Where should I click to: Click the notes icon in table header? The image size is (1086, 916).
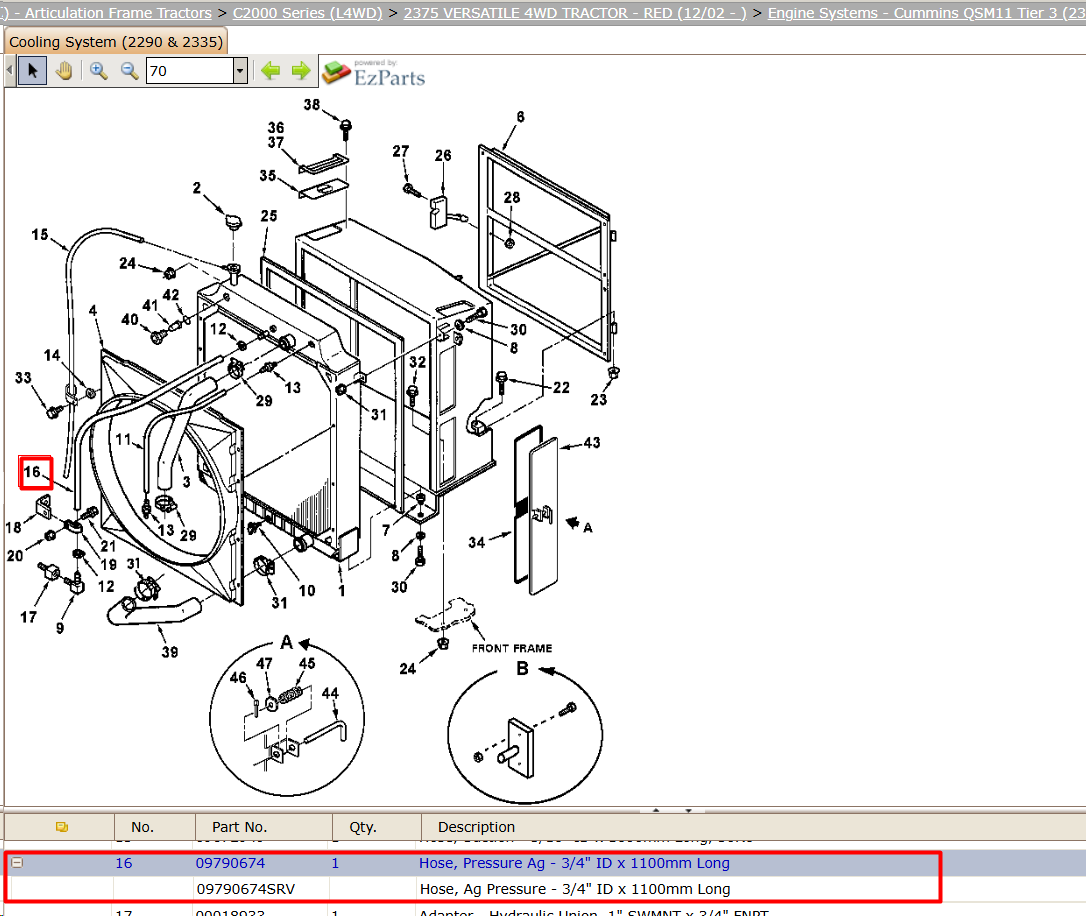click(x=62, y=827)
